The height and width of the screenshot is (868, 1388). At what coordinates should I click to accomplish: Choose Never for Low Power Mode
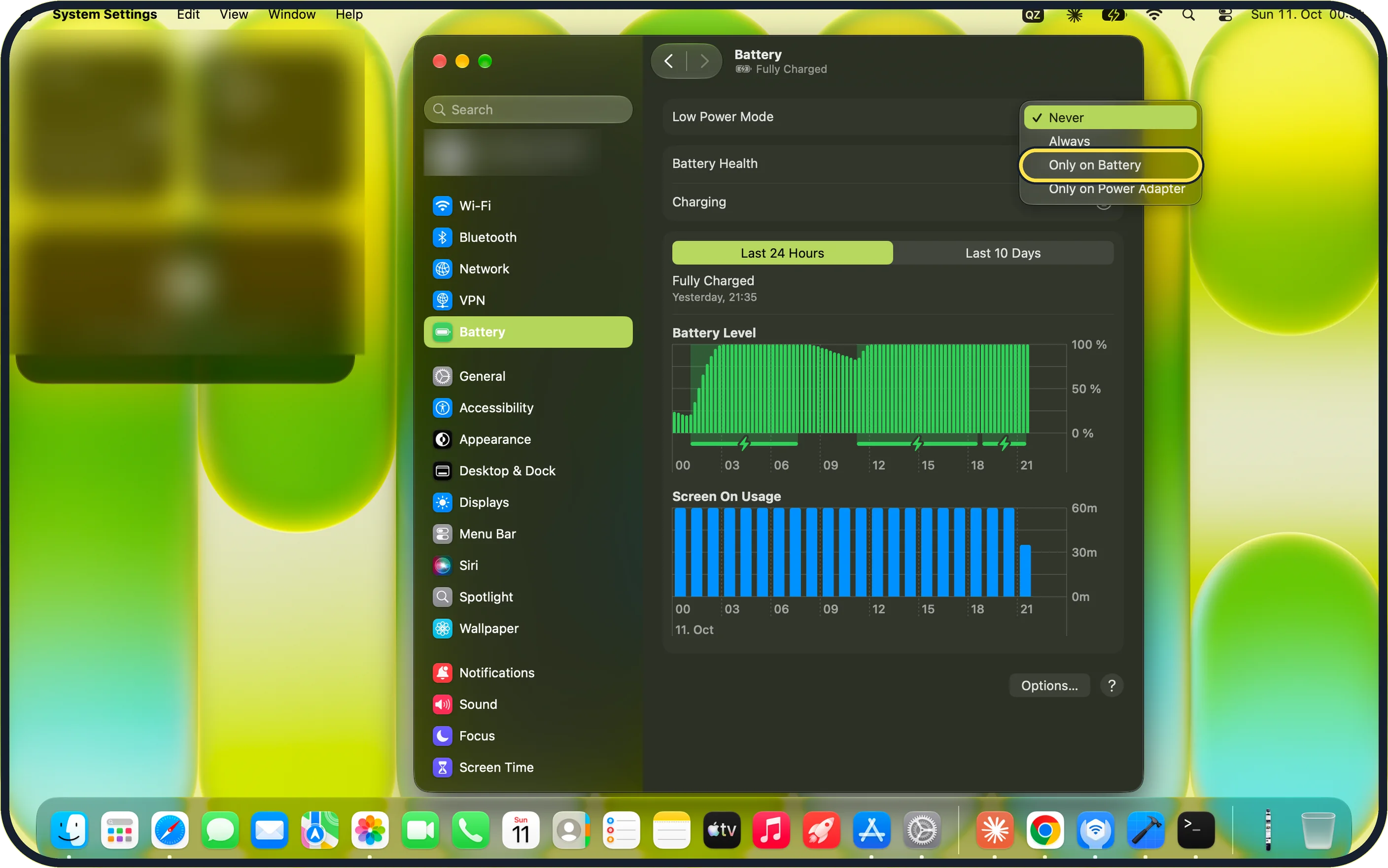(1110, 117)
